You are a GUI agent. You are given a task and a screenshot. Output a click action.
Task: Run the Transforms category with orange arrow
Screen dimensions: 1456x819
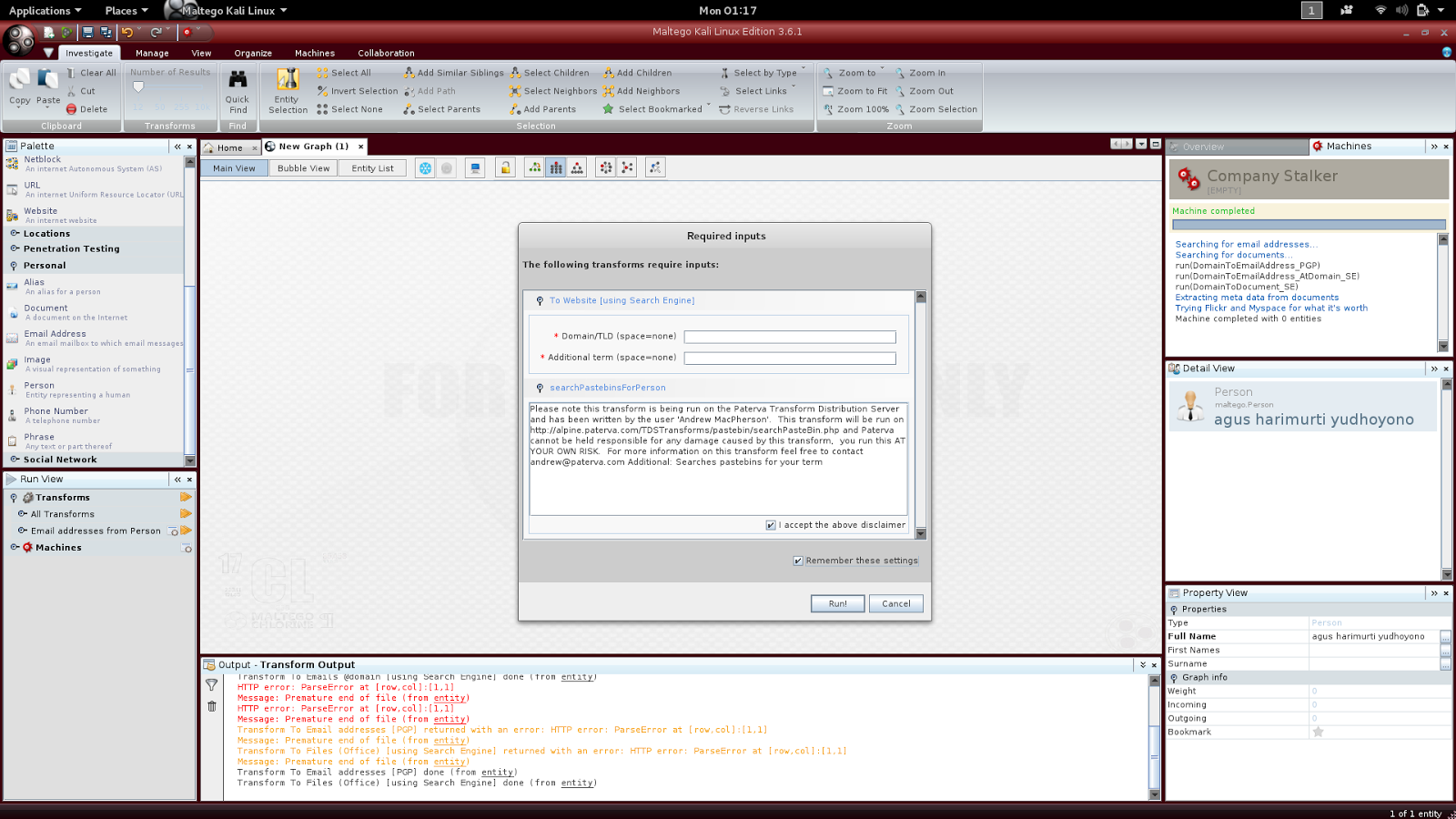tap(186, 498)
